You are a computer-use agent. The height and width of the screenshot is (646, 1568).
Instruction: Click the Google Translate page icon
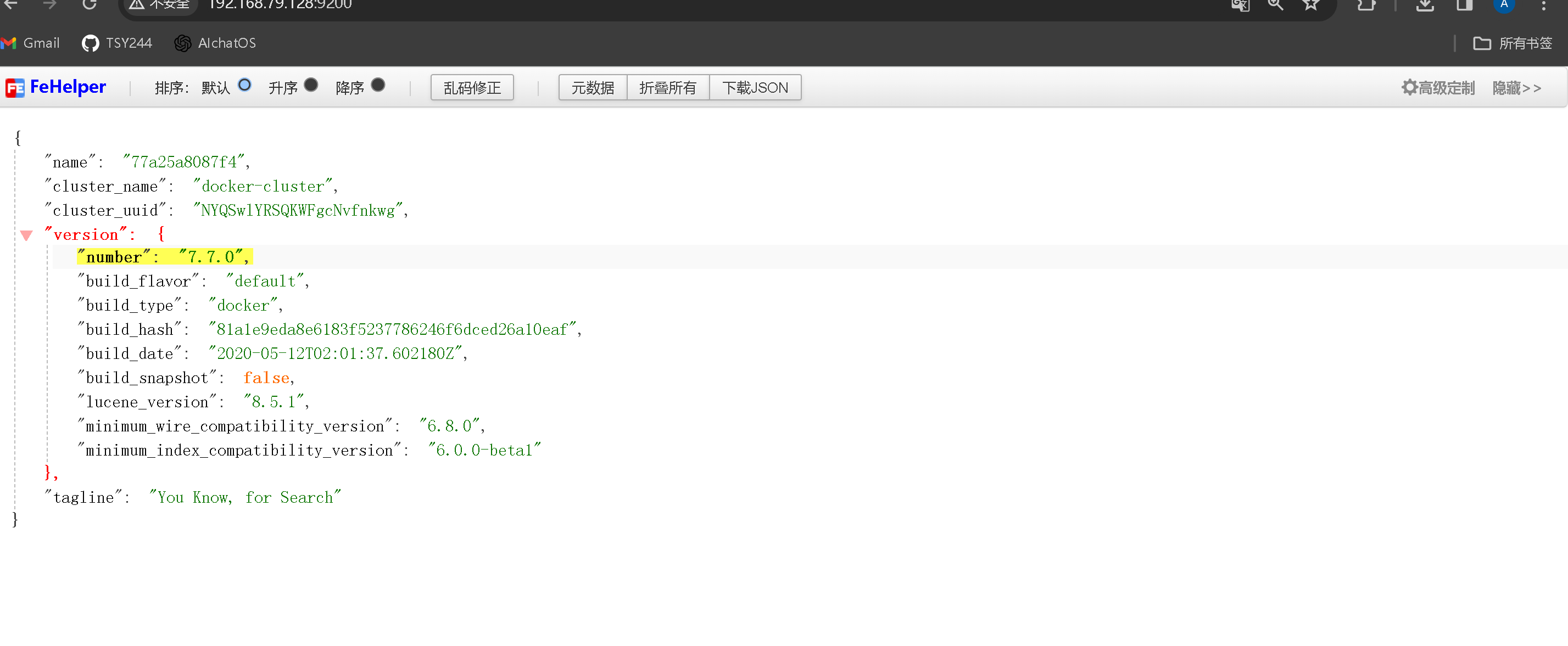click(1240, 5)
